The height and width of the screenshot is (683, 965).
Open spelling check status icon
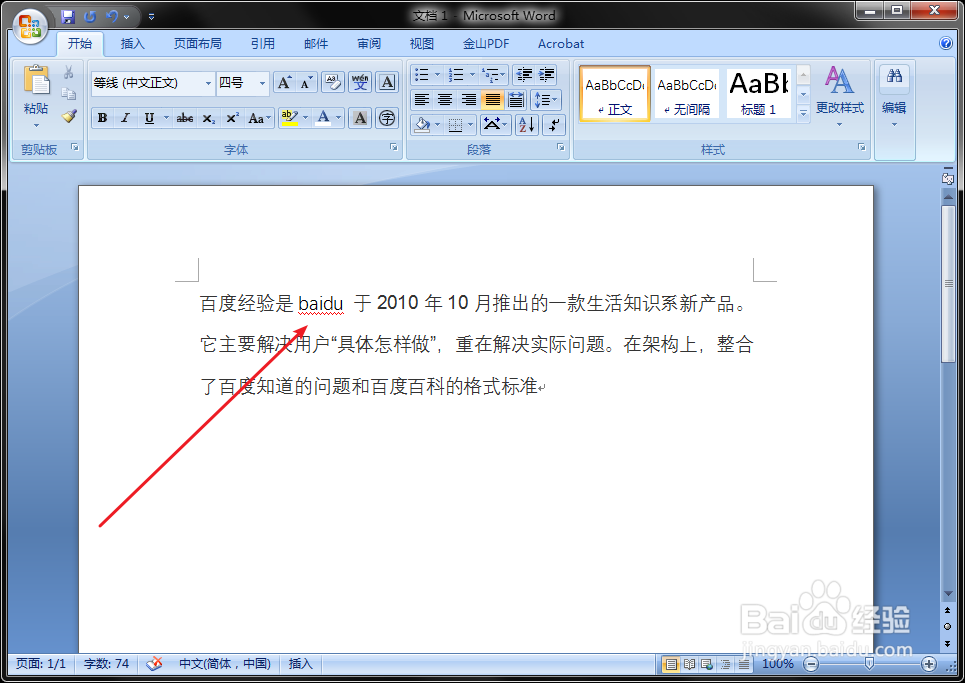[x=154, y=663]
